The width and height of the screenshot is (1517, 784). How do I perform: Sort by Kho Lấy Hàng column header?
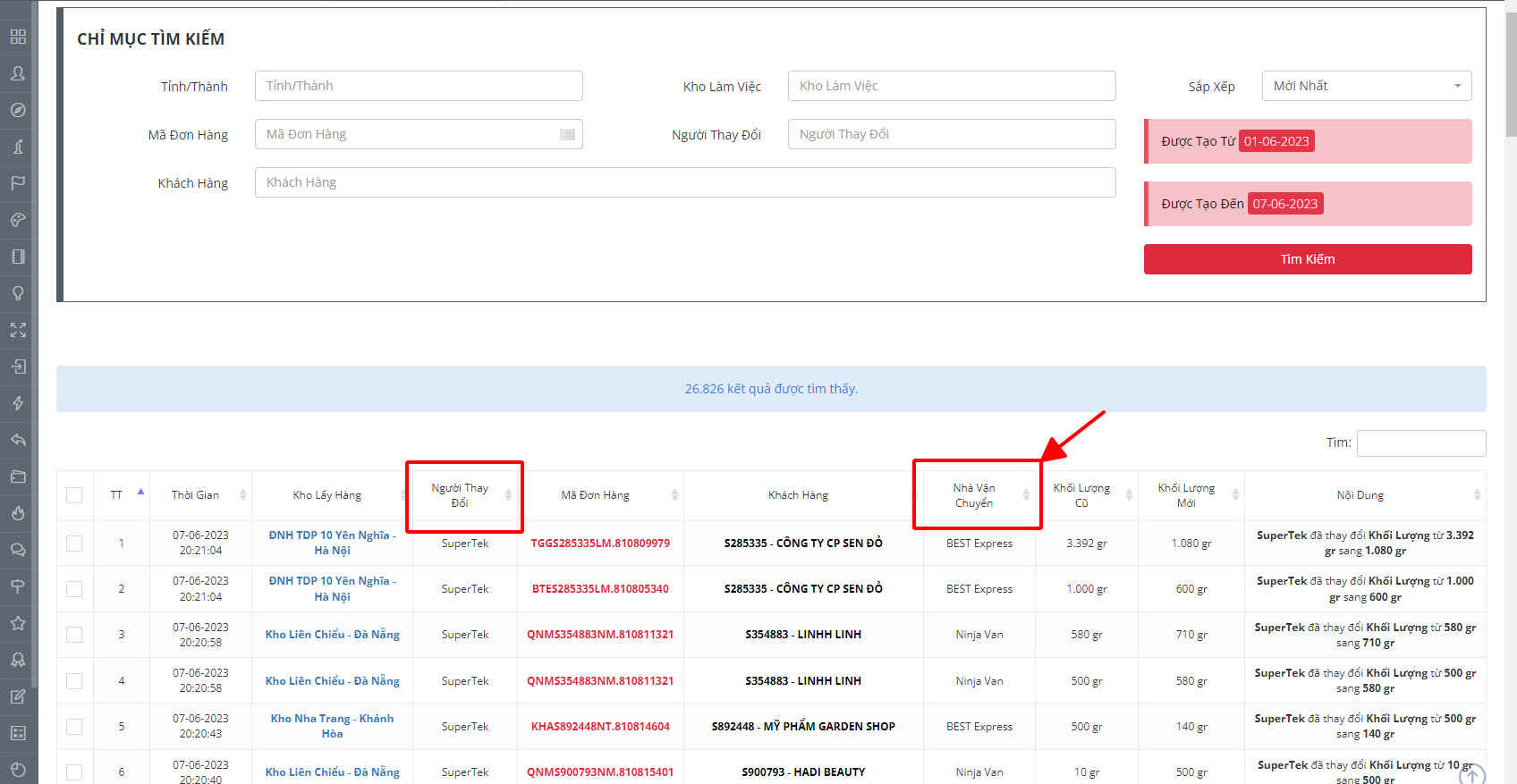click(x=332, y=495)
